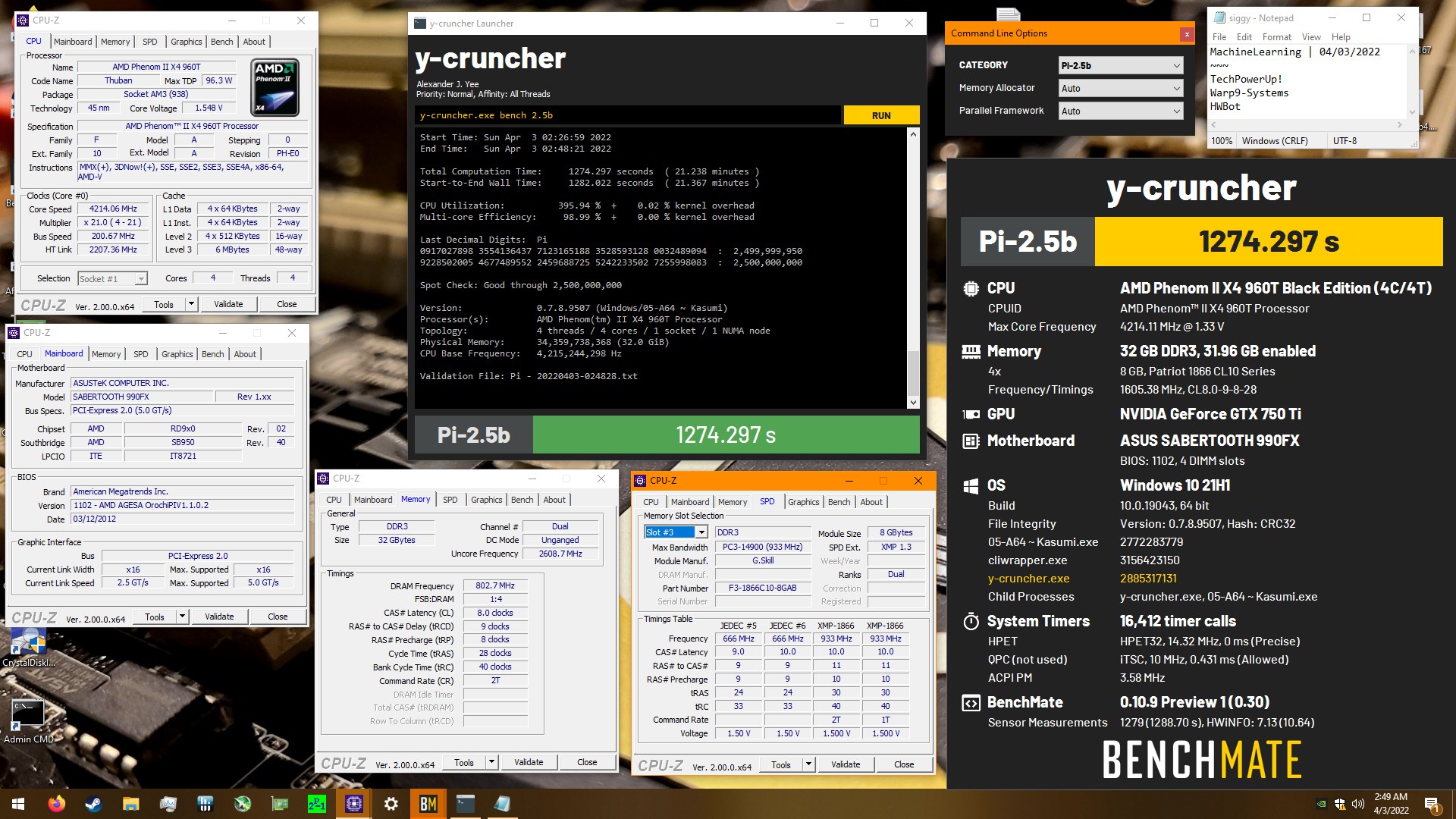
Task: Click the BenchMate GPU section icon
Action: [971, 414]
